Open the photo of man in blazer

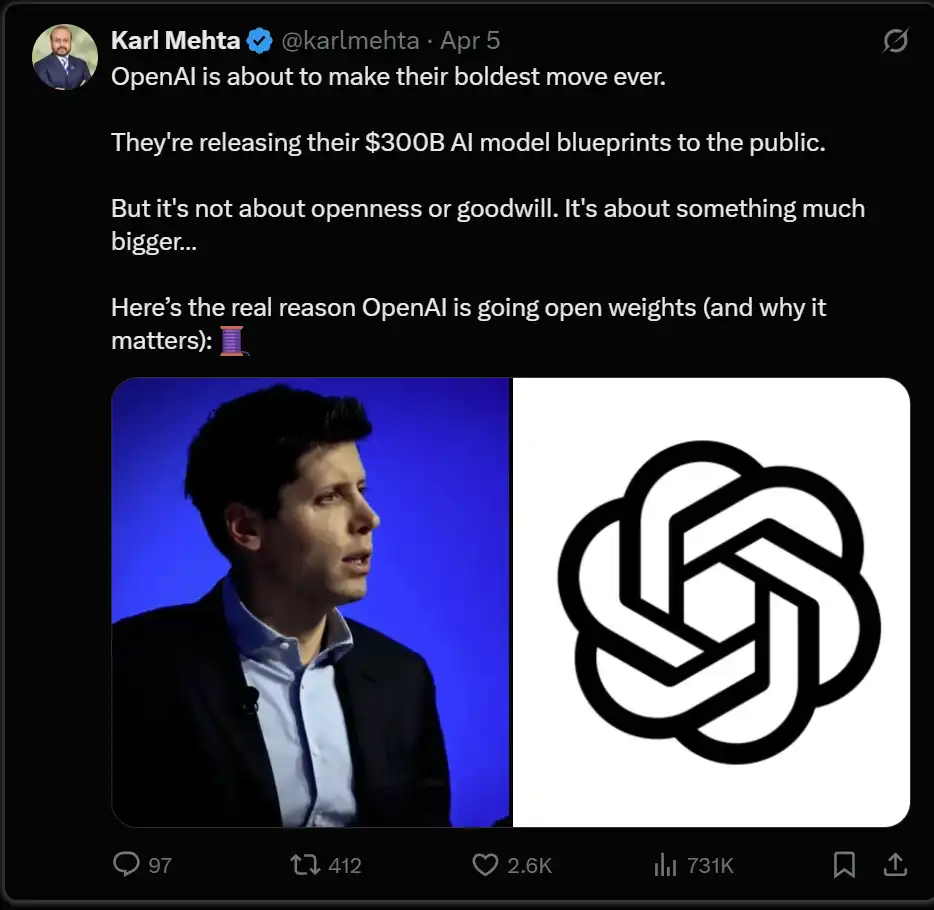tap(311, 602)
